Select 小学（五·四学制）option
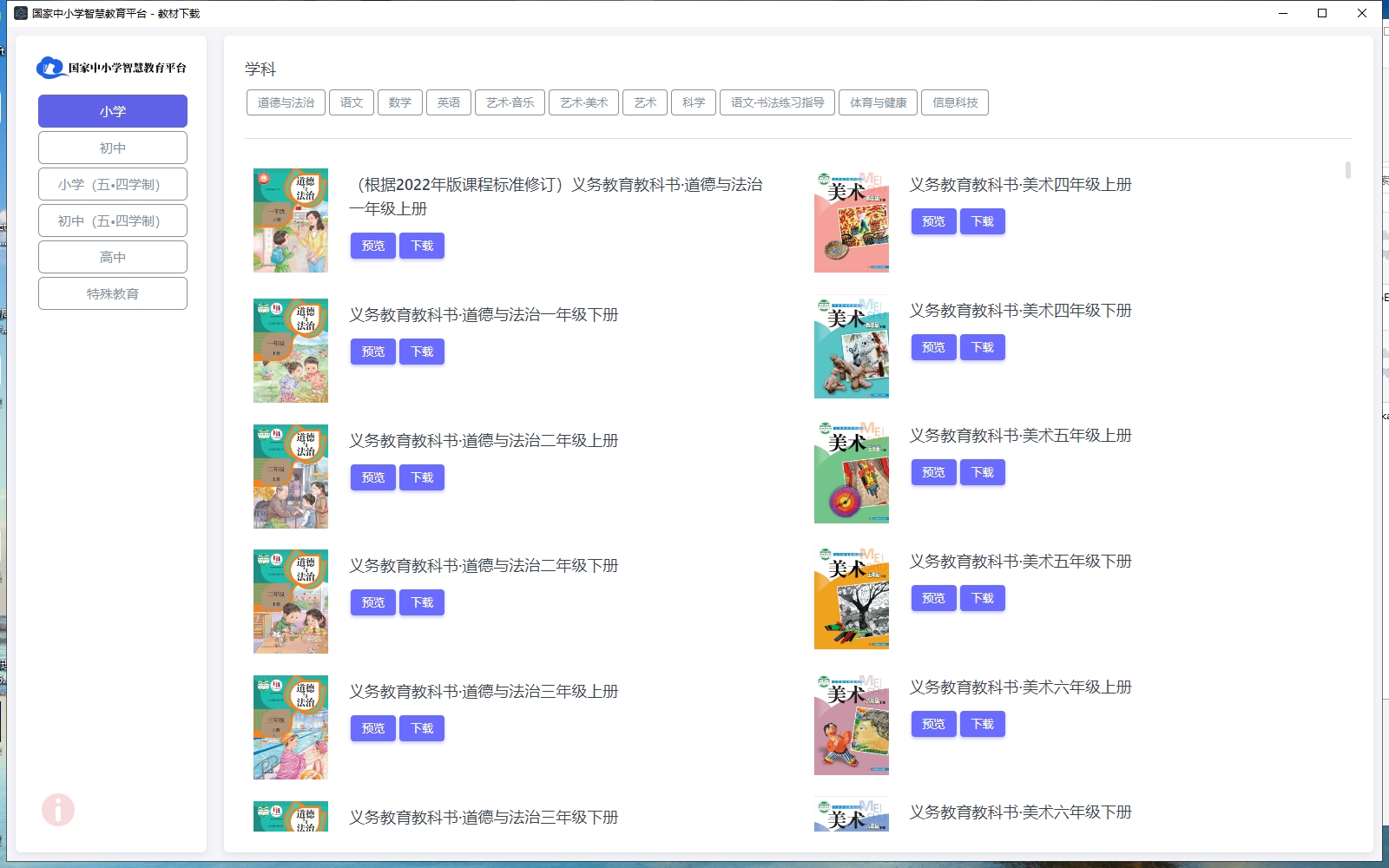The width and height of the screenshot is (1389, 868). click(x=112, y=184)
